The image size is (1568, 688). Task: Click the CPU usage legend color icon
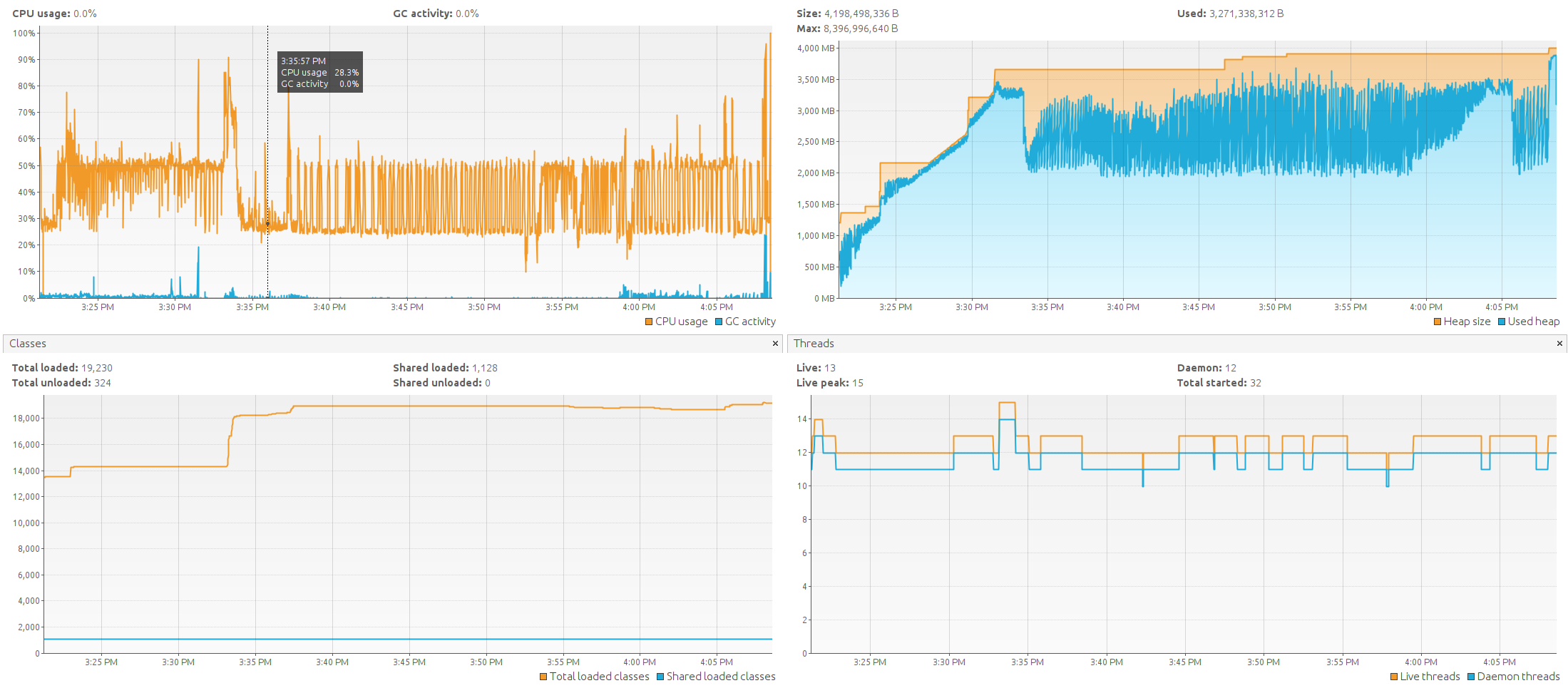648,321
